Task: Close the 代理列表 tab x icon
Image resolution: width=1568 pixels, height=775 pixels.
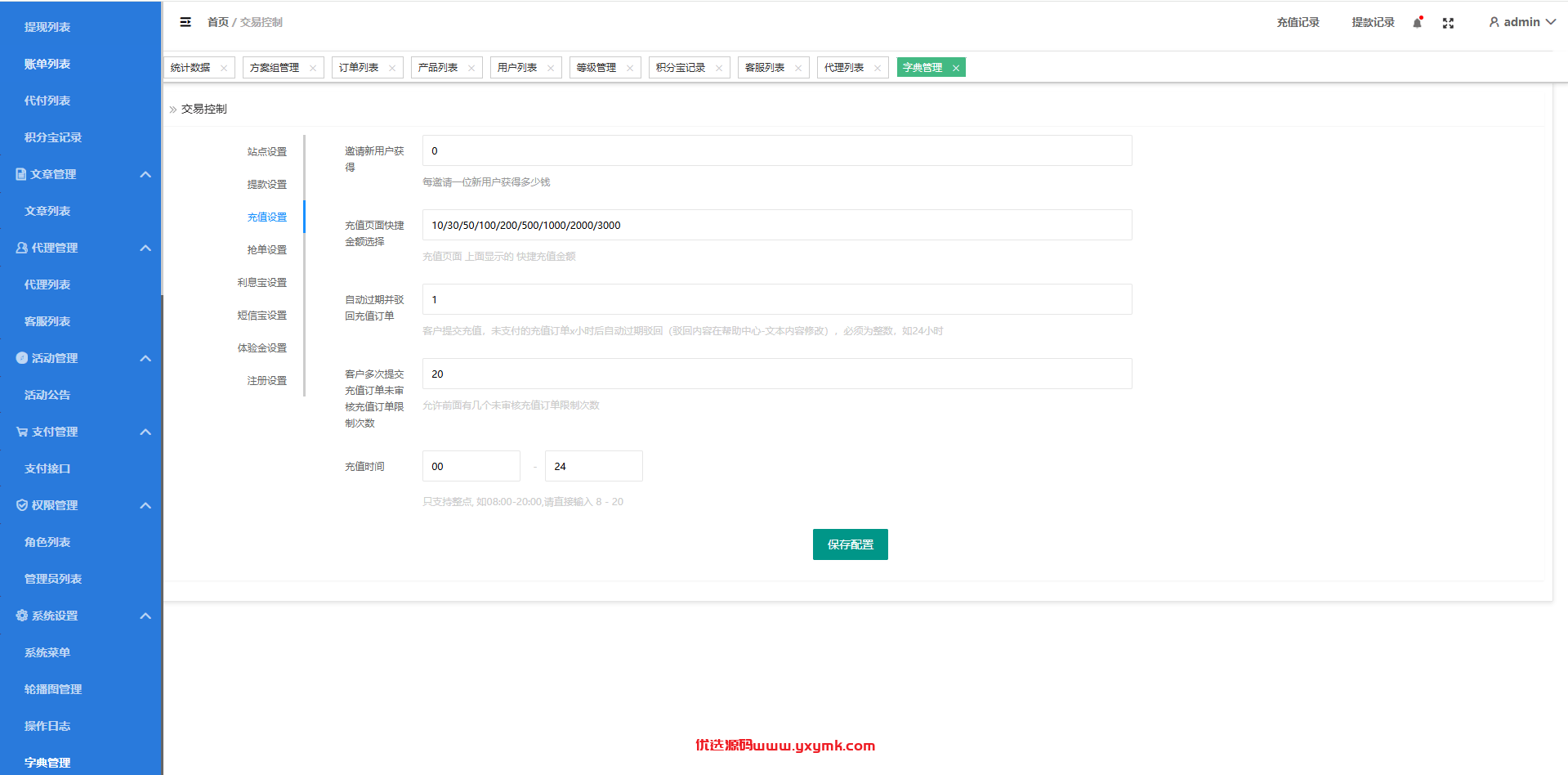Action: (878, 68)
